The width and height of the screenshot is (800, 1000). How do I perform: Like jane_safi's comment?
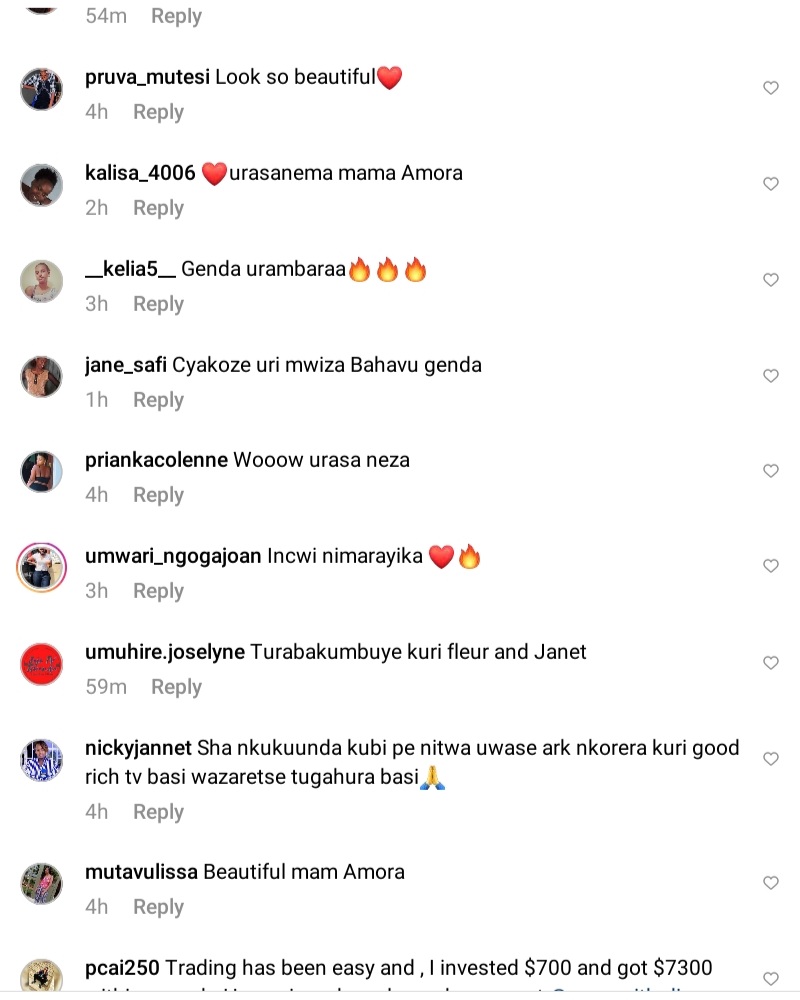coord(771,376)
